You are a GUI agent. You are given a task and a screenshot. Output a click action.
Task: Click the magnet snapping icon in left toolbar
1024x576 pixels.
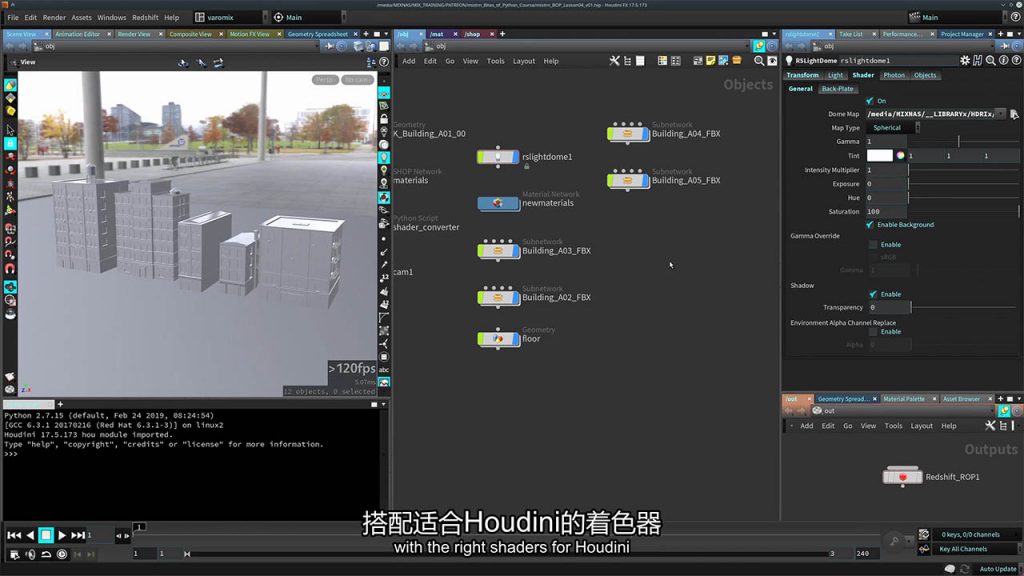tap(10, 269)
